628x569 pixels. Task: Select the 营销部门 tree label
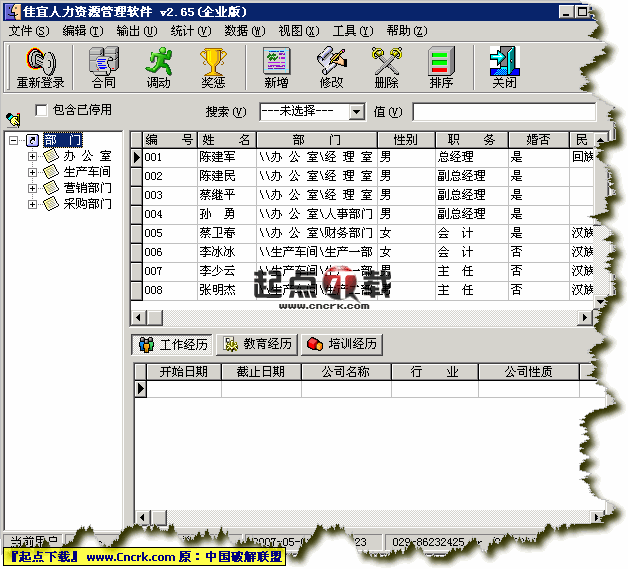tap(87, 188)
